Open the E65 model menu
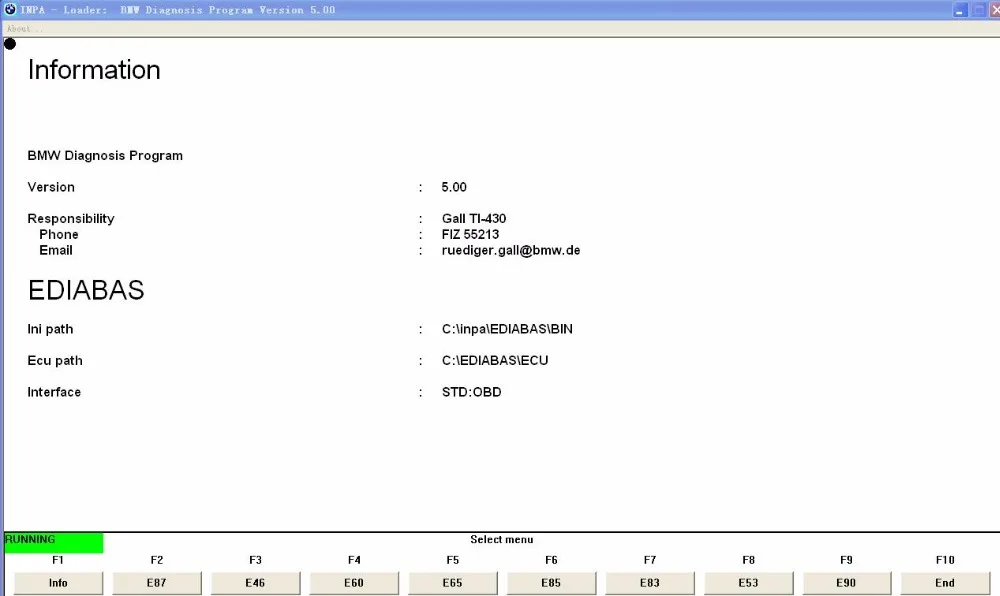Screen dimensions: 1000x596 [x=452, y=583]
